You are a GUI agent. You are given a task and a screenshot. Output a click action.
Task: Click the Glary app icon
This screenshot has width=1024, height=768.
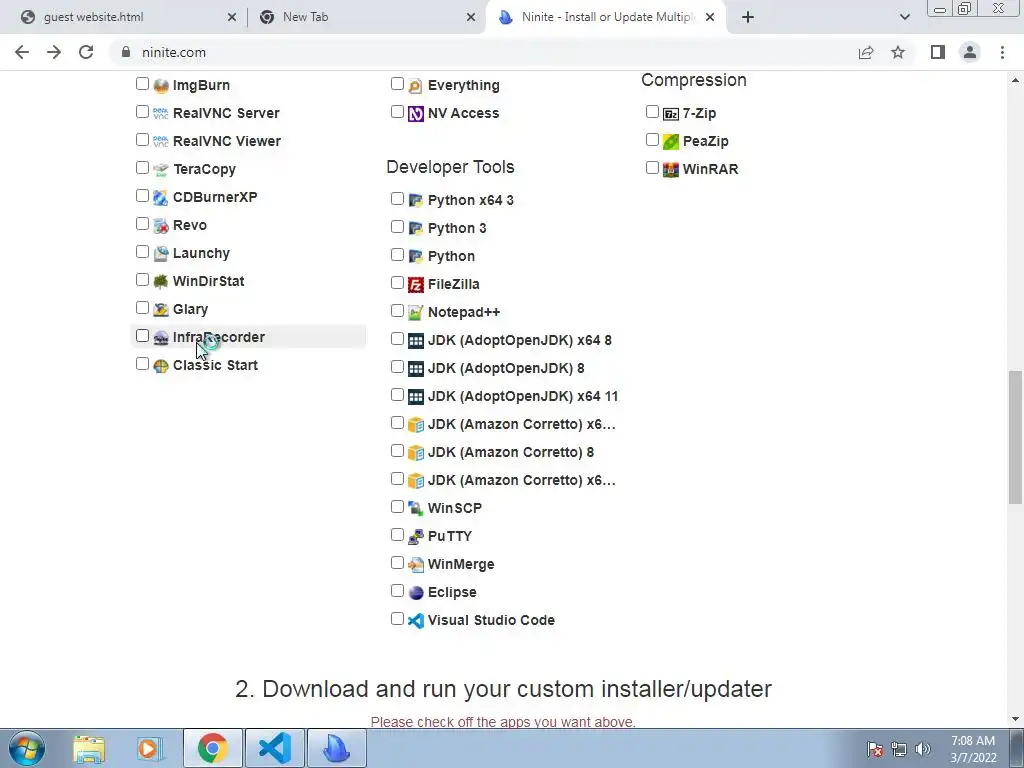(x=161, y=310)
